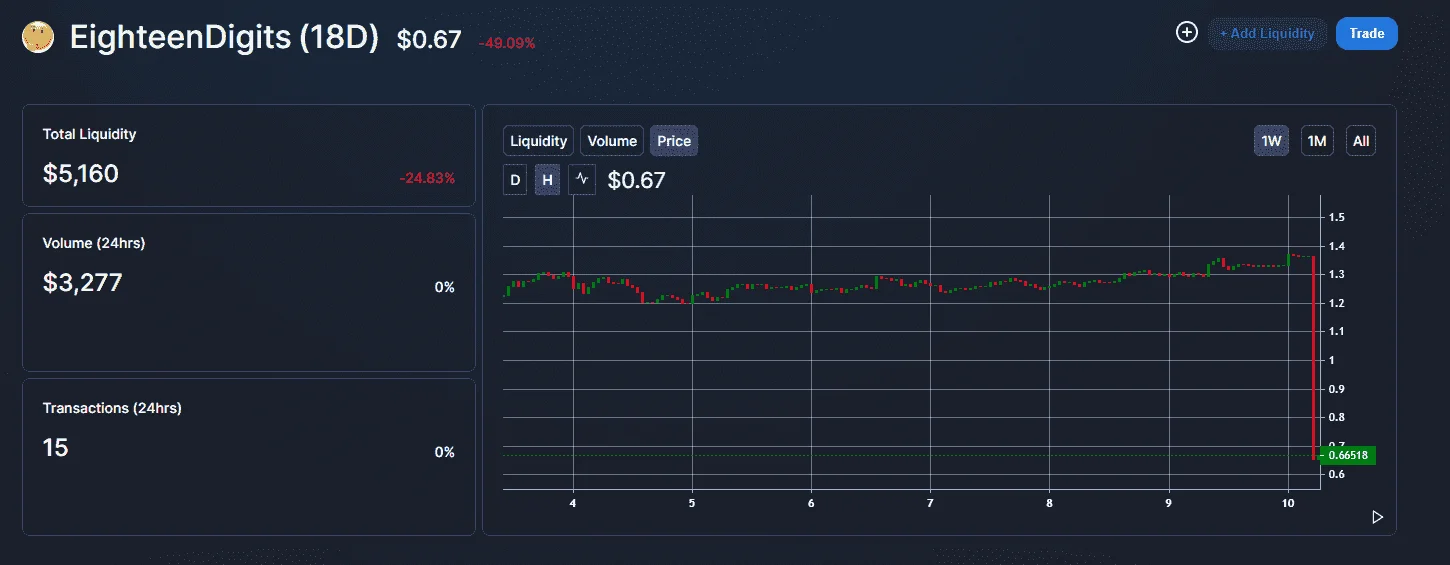Click the Transactions (24hrs) label

[112, 408]
